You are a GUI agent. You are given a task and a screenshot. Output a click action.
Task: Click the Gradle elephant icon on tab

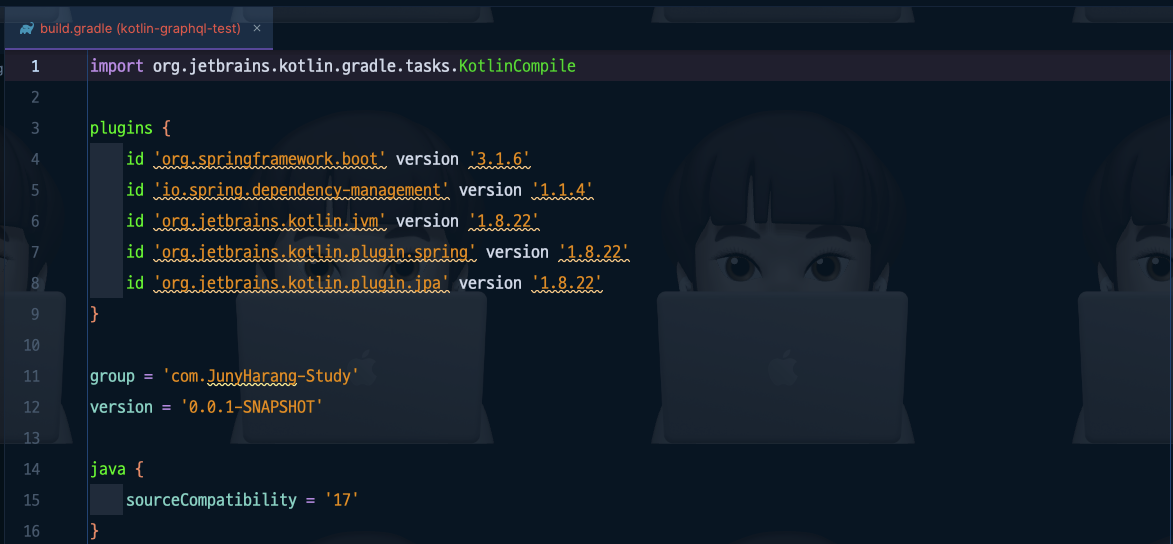tap(27, 28)
